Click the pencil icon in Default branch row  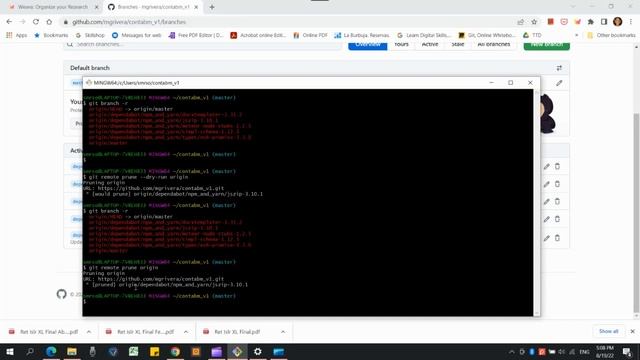(x=559, y=83)
